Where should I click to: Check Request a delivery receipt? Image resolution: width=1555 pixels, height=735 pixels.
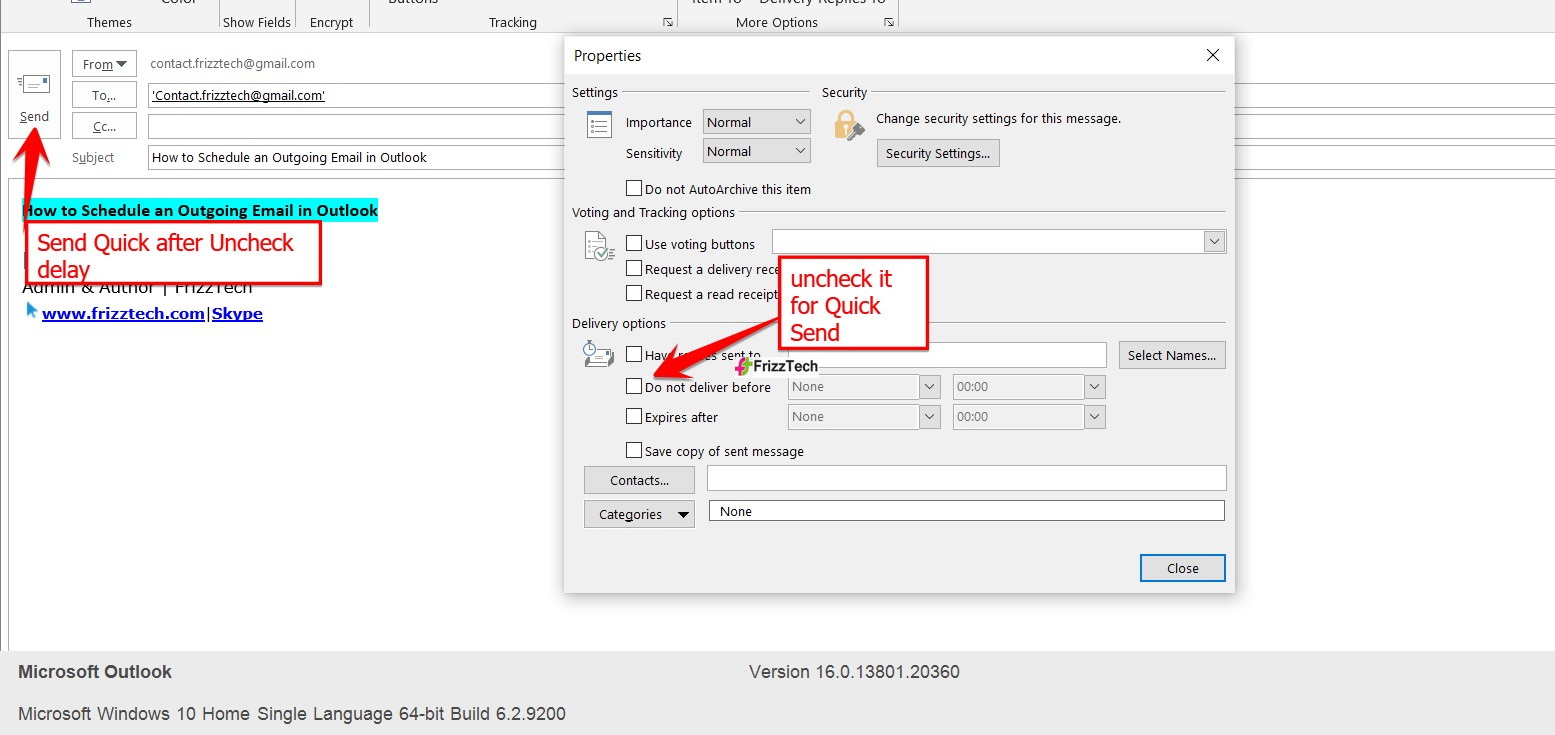tap(633, 268)
